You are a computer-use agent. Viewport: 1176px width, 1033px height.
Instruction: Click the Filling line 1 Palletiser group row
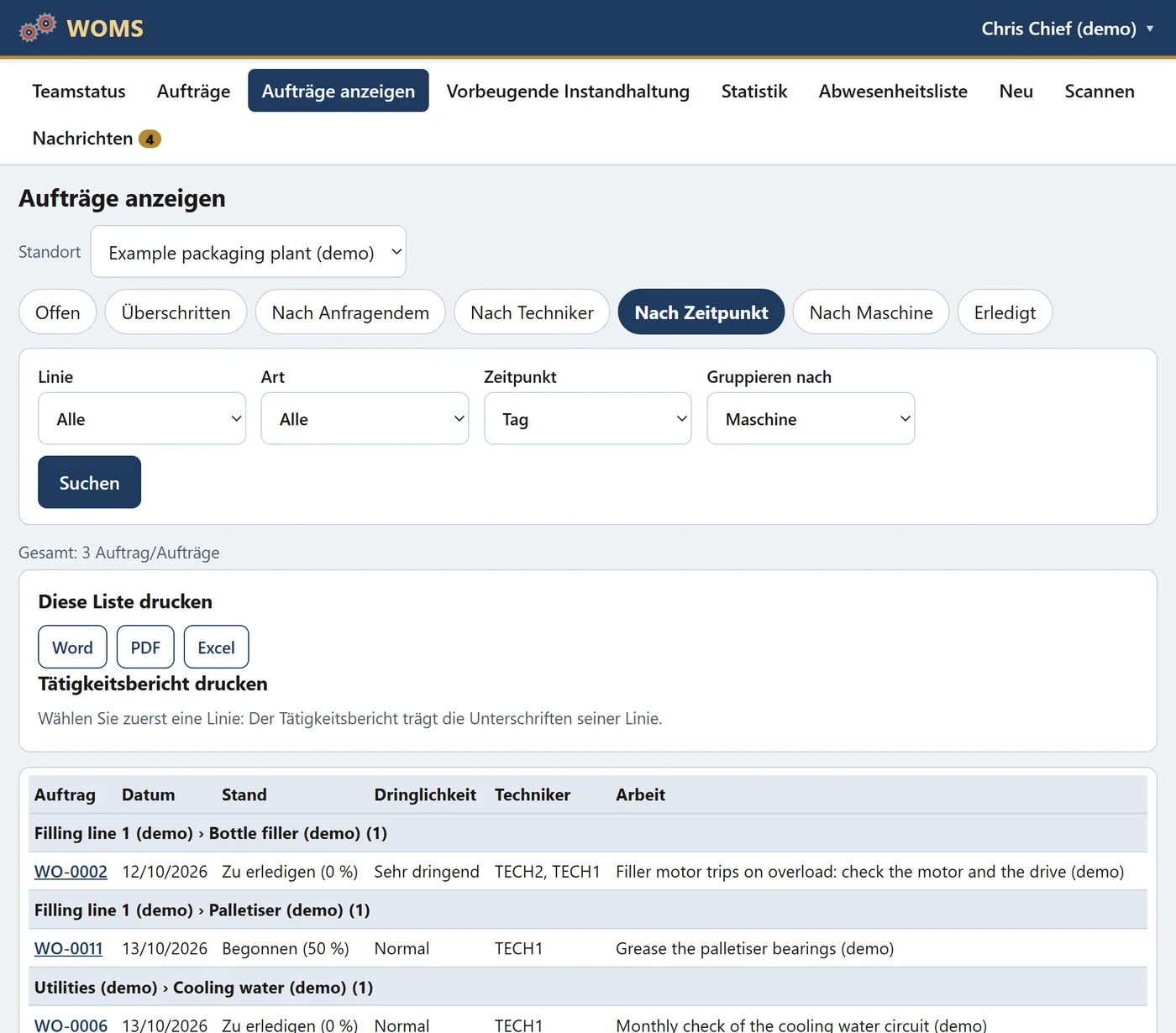pos(588,910)
